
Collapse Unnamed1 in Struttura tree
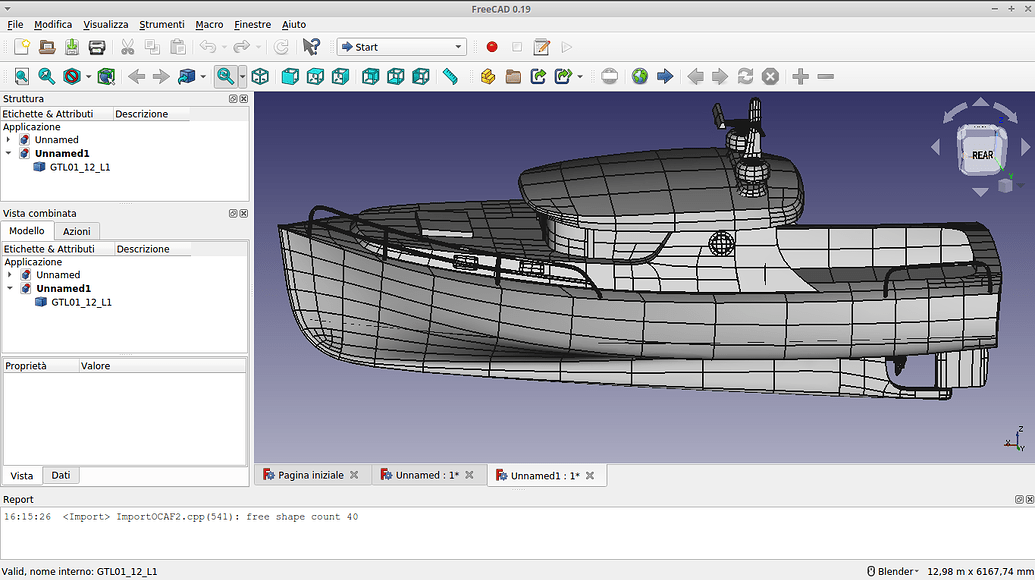pos(8,153)
